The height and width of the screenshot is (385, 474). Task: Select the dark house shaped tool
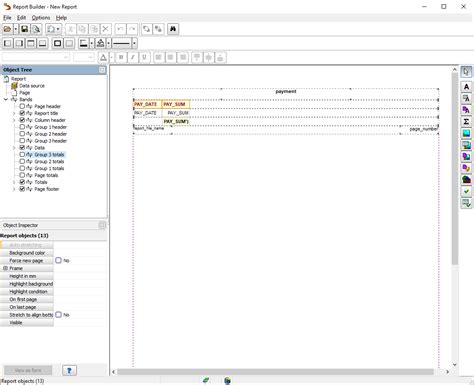point(466,180)
